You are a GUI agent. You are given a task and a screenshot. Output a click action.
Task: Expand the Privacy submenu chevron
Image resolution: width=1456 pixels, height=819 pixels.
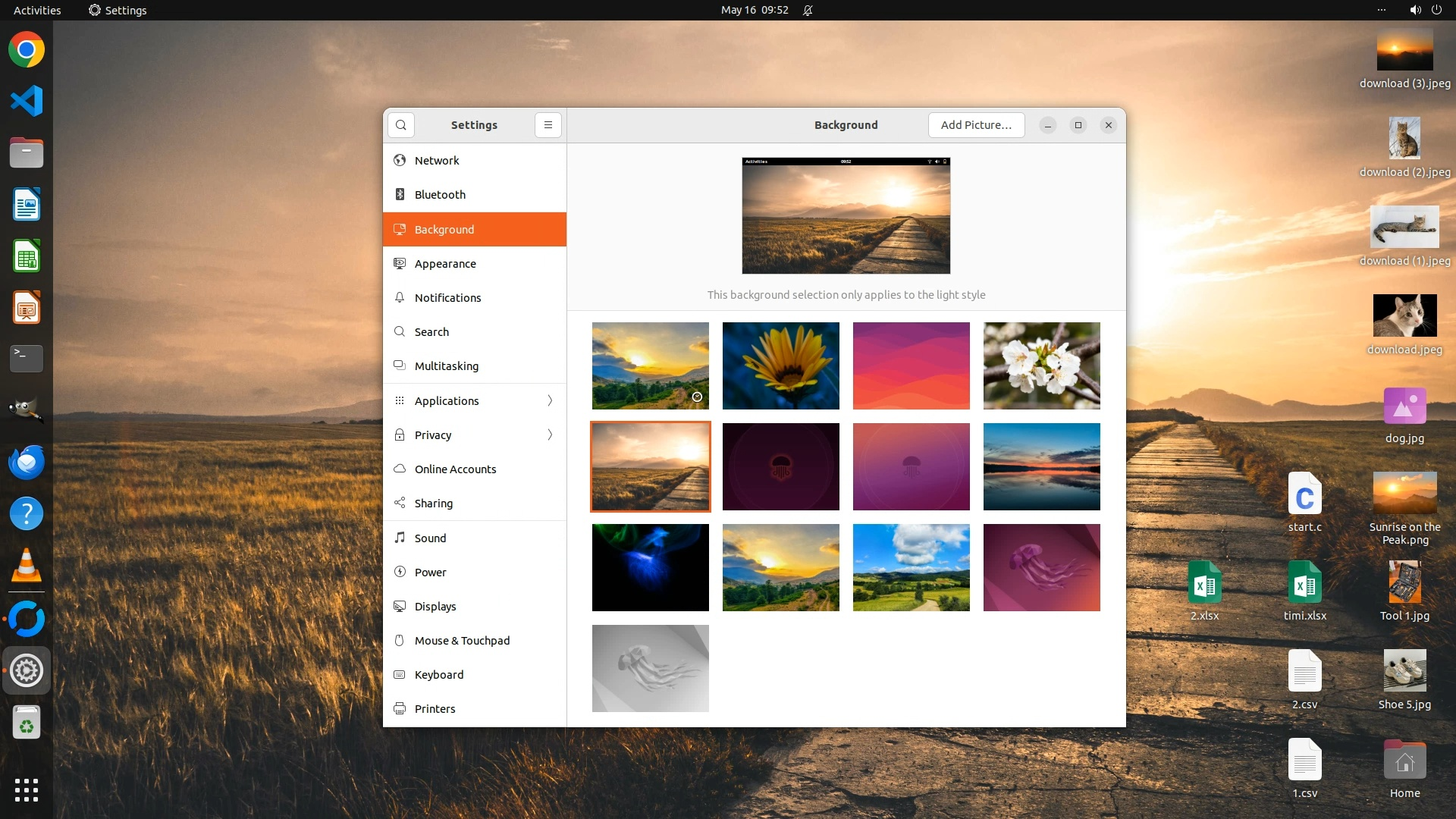tap(550, 435)
